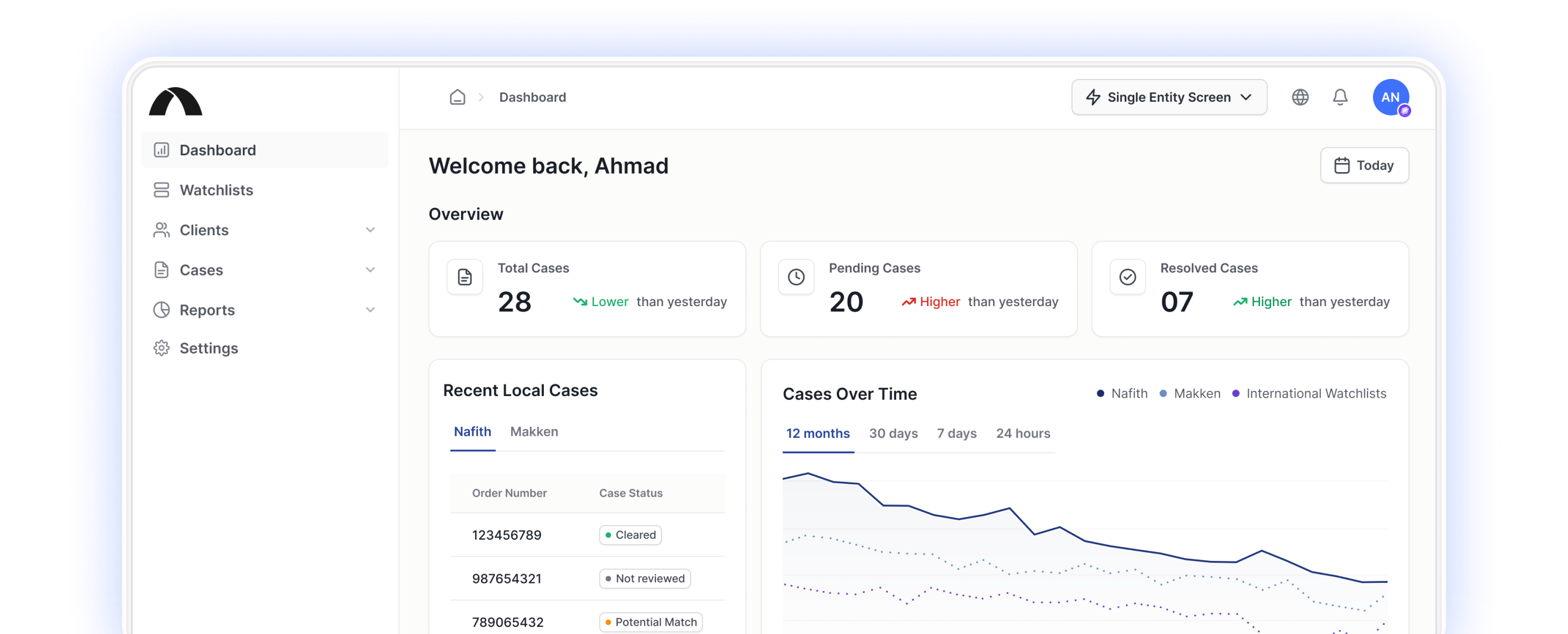Click the Order Number column header

click(x=509, y=493)
